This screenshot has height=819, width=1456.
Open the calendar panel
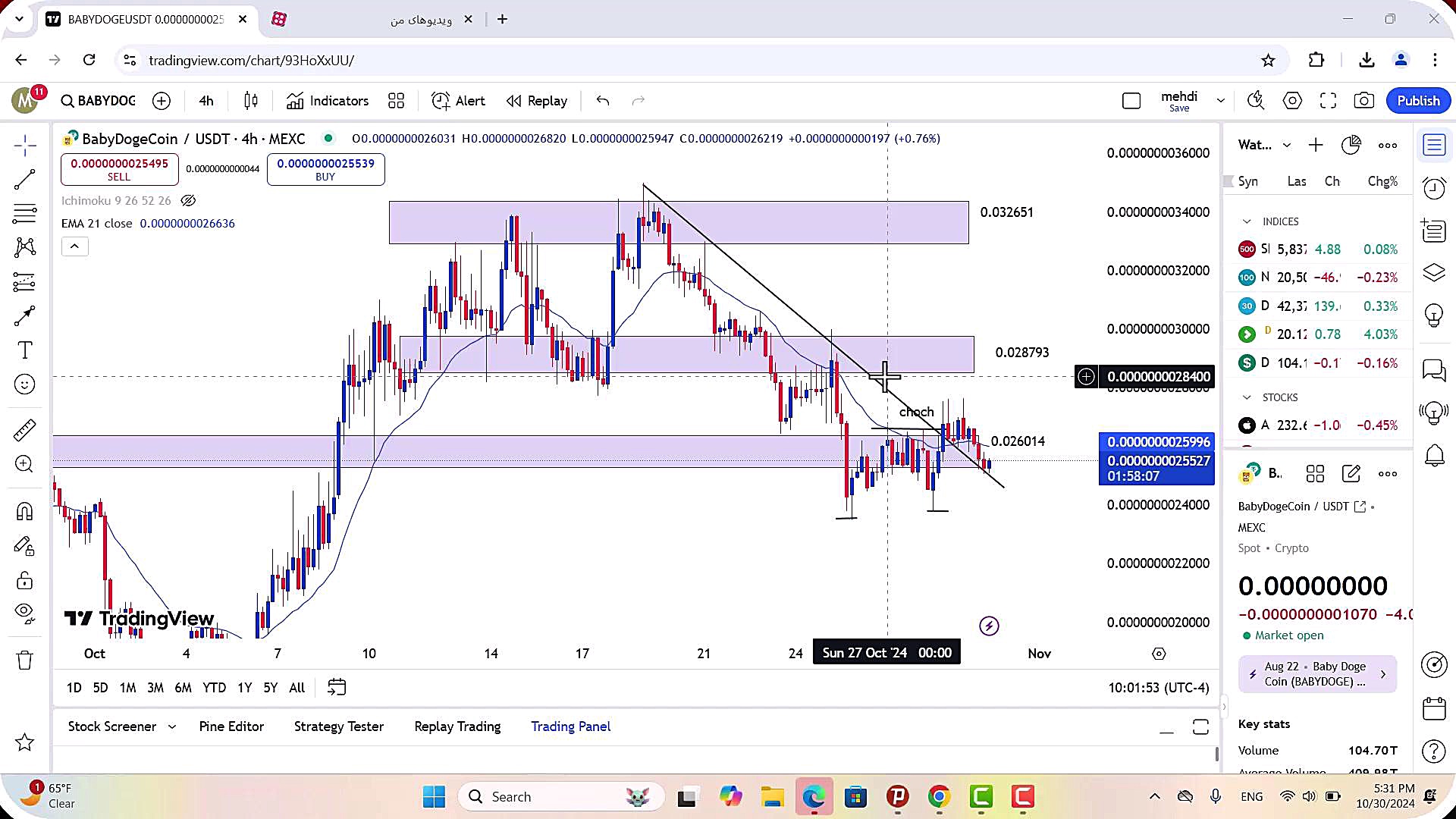(x=1434, y=708)
